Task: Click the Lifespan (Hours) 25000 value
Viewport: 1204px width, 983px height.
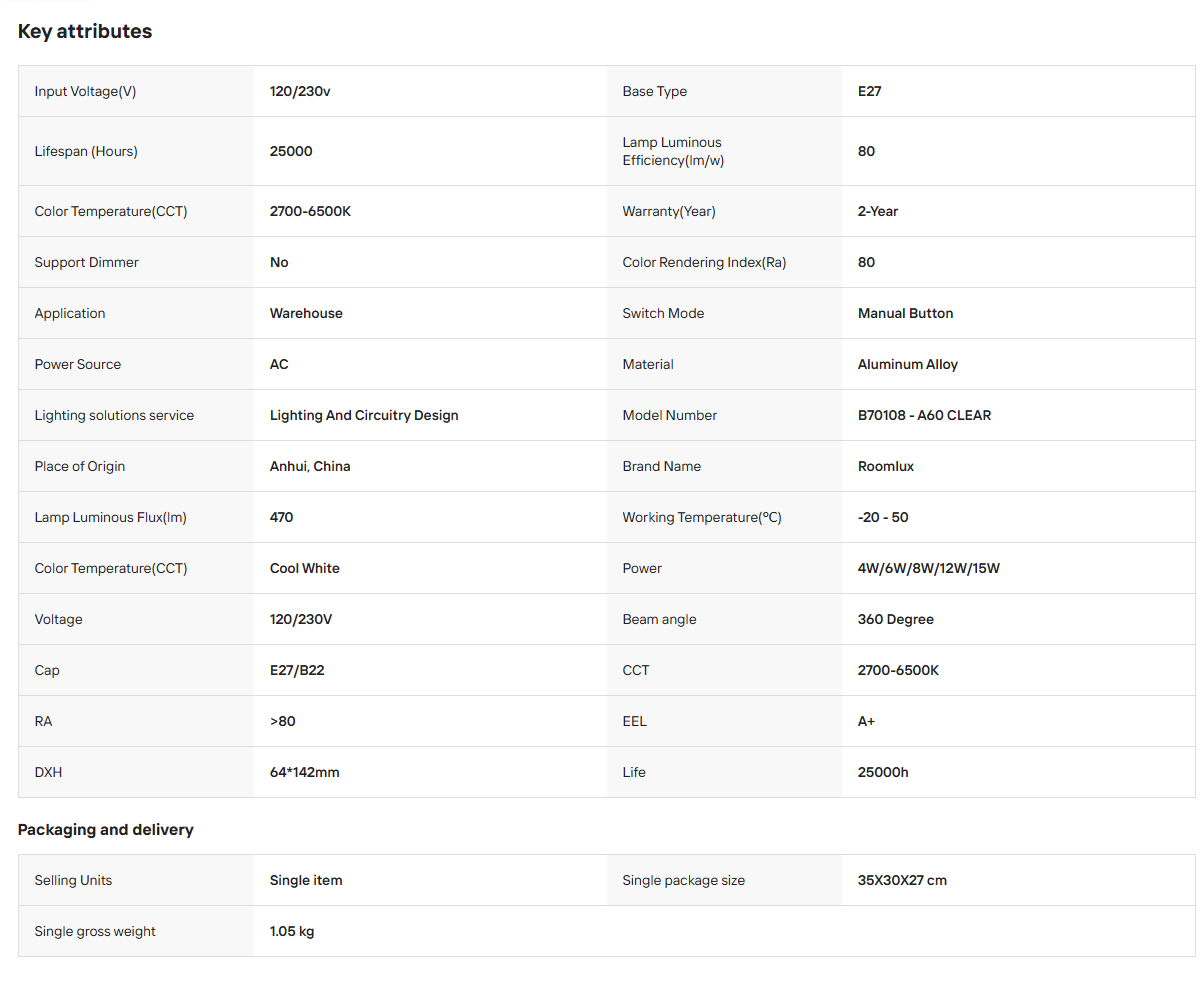Action: point(291,151)
